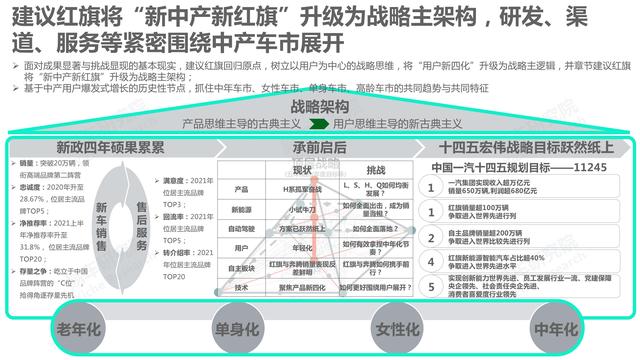640x360 pixels.
Task: Click the 技术 row label
Action: tap(242, 287)
